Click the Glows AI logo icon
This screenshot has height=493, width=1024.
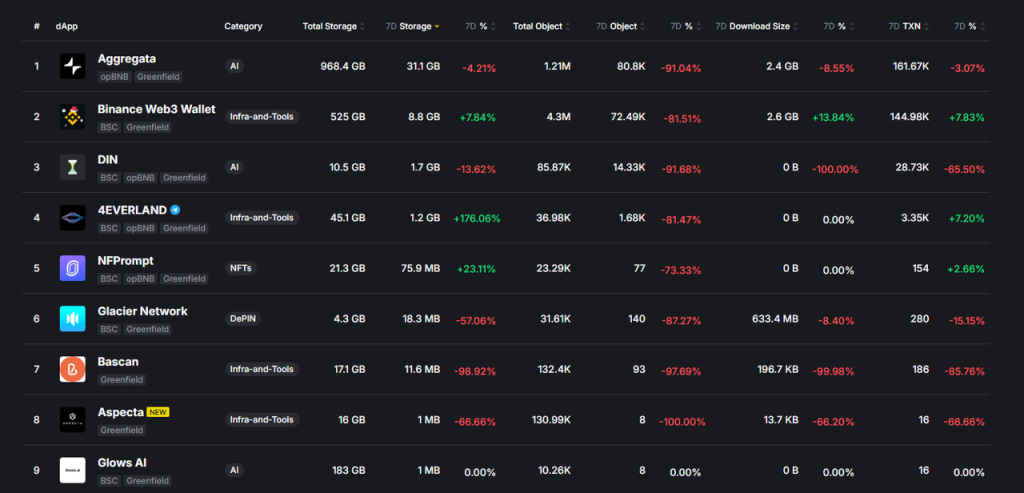(x=73, y=470)
